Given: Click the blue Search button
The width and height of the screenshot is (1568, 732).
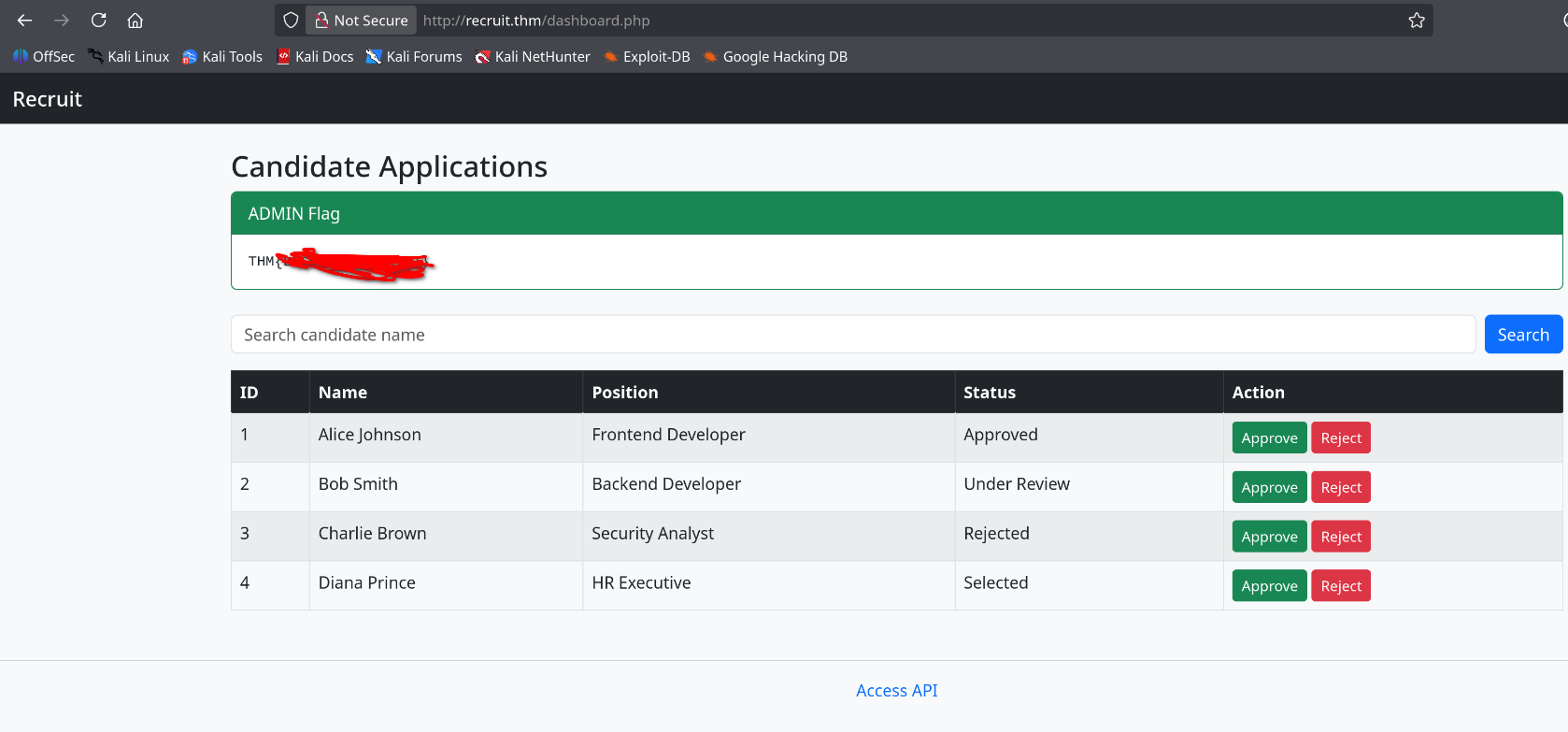Looking at the screenshot, I should [x=1523, y=335].
